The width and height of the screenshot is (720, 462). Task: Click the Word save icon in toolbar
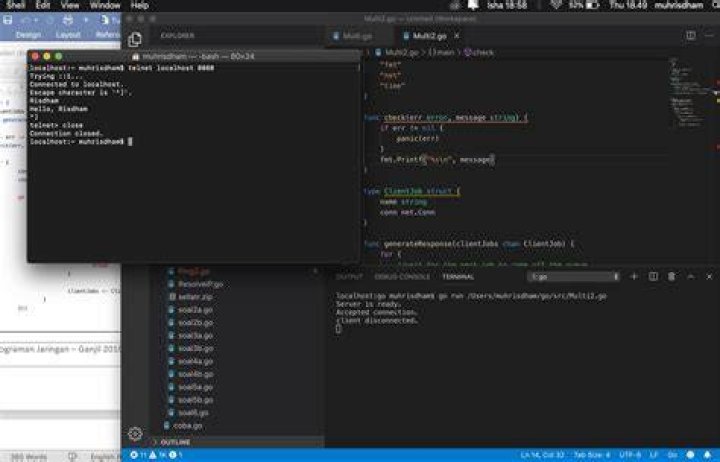pos(8,20)
